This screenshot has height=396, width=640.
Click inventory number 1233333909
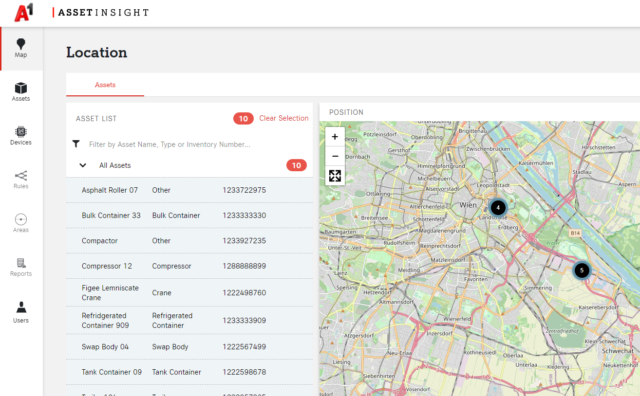coord(244,320)
